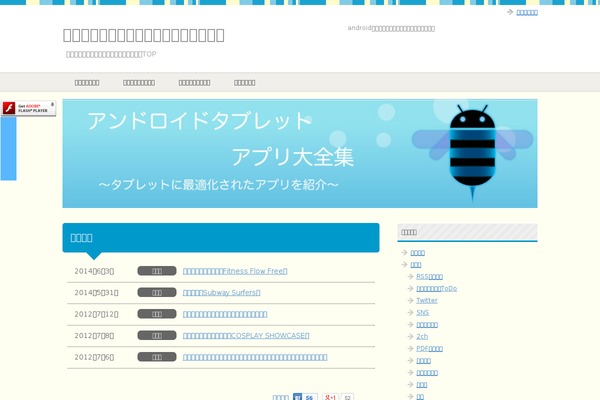Viewport: 600px width, 400px height.
Task: Click the breadcrumb text ending in TOP
Action: pyautogui.click(x=111, y=54)
